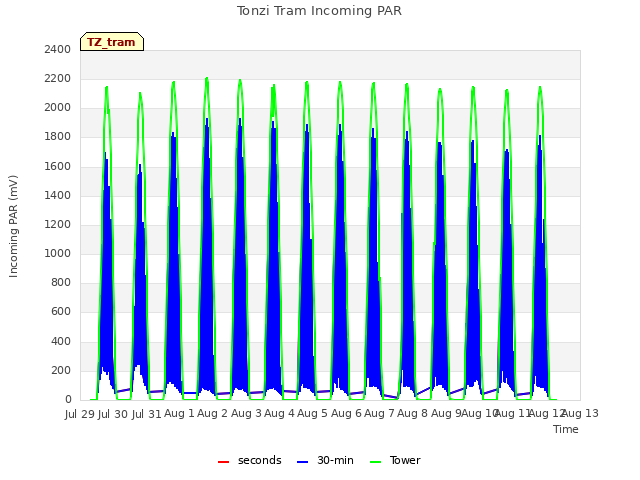This screenshot has height=480, width=640.
Task: Click the Aug 5 x-axis date label
Action: (313, 413)
